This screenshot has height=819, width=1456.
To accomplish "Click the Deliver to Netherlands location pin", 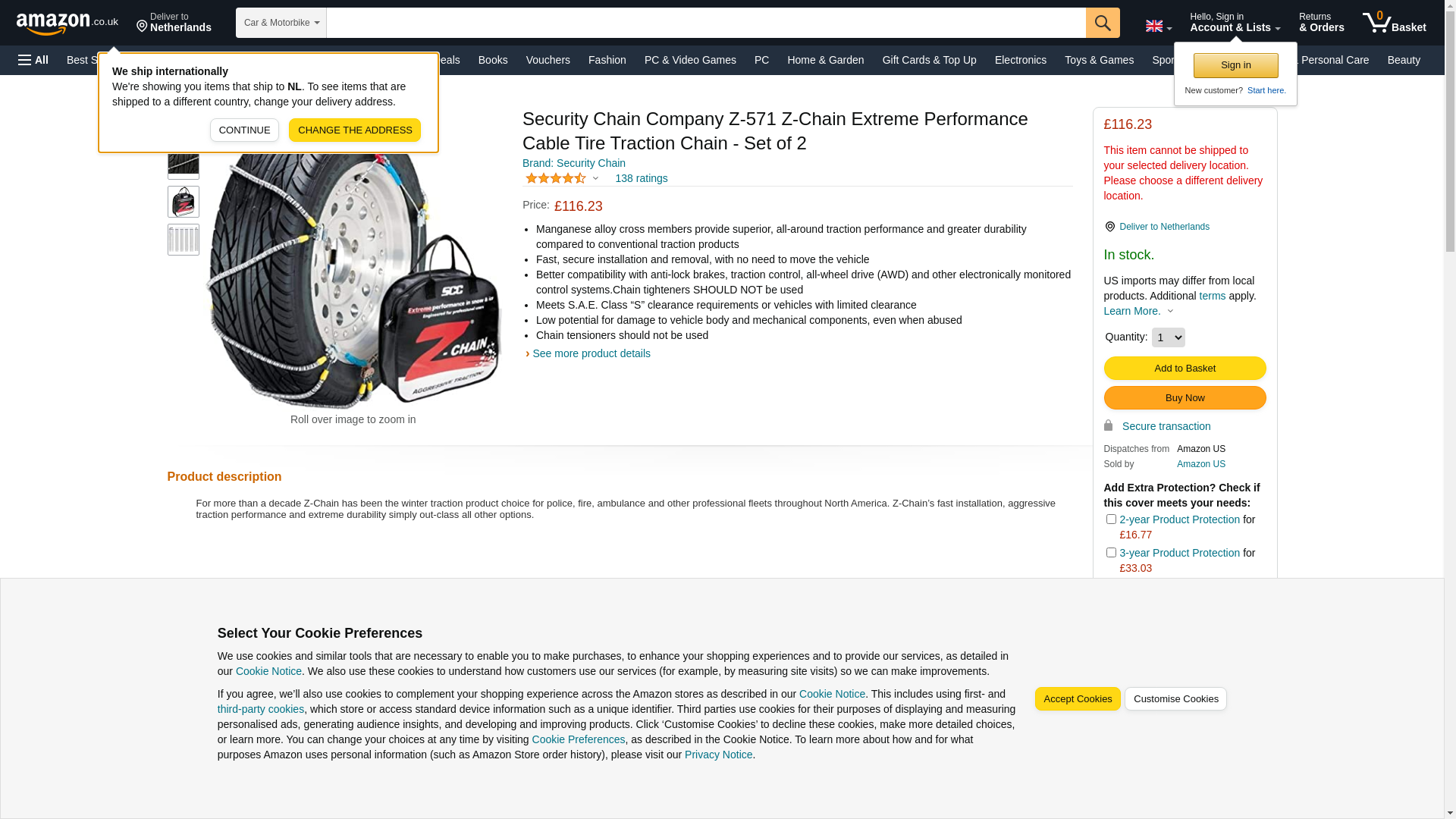I will pos(1109,227).
